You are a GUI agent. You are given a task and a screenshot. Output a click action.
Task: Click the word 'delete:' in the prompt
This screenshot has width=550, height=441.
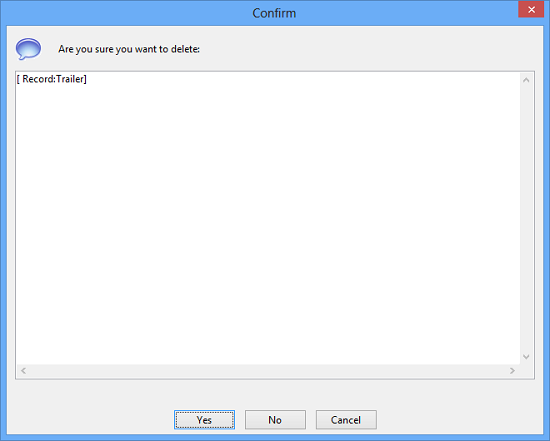coord(185,49)
